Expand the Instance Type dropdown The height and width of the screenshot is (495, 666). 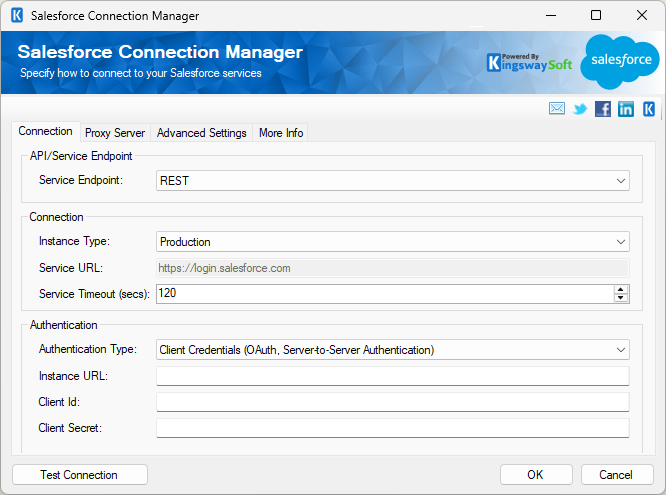[621, 242]
